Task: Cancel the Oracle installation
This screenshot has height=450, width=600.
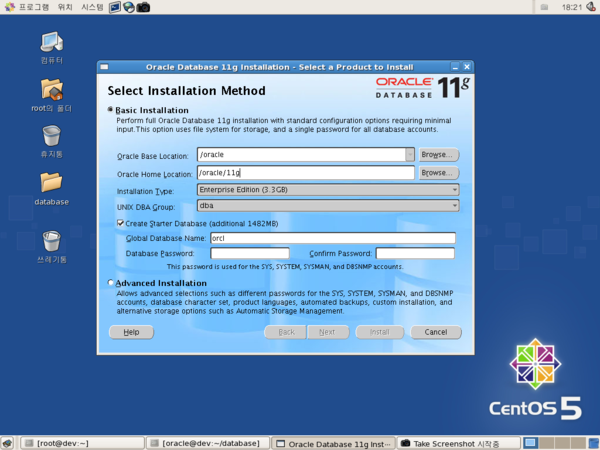Action: pos(436,332)
